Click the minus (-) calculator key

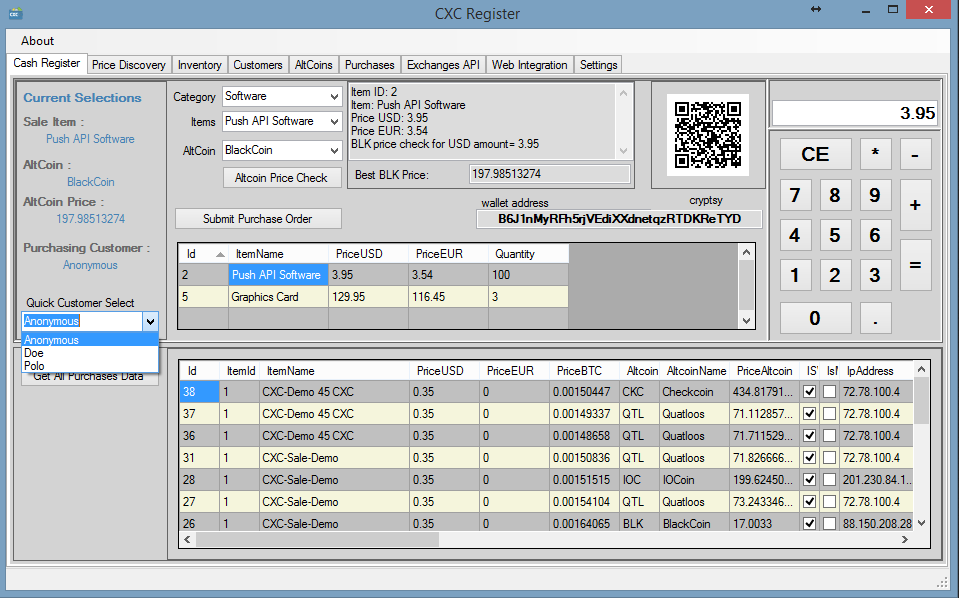(x=915, y=153)
